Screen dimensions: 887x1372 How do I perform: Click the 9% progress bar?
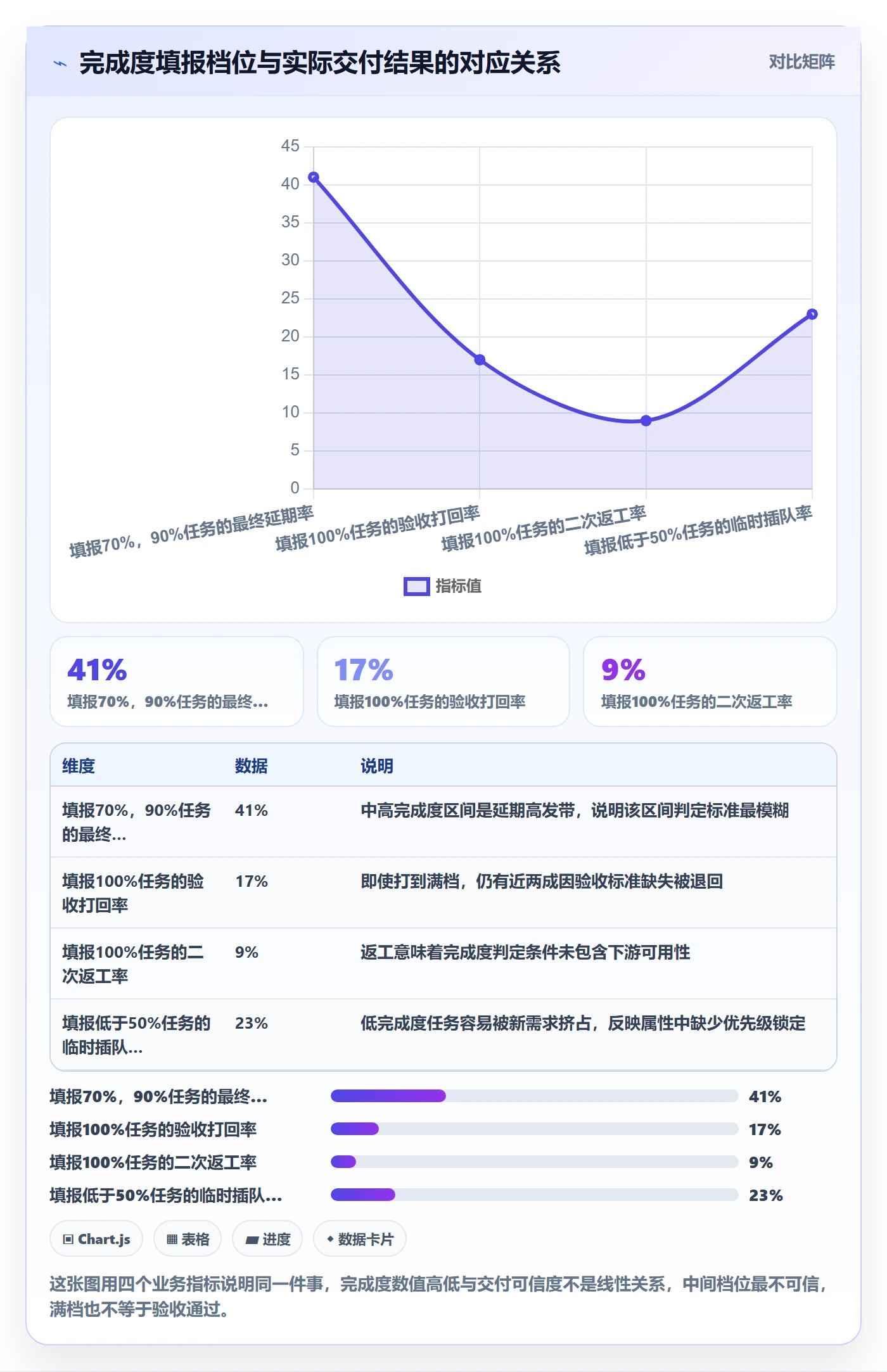[535, 1162]
